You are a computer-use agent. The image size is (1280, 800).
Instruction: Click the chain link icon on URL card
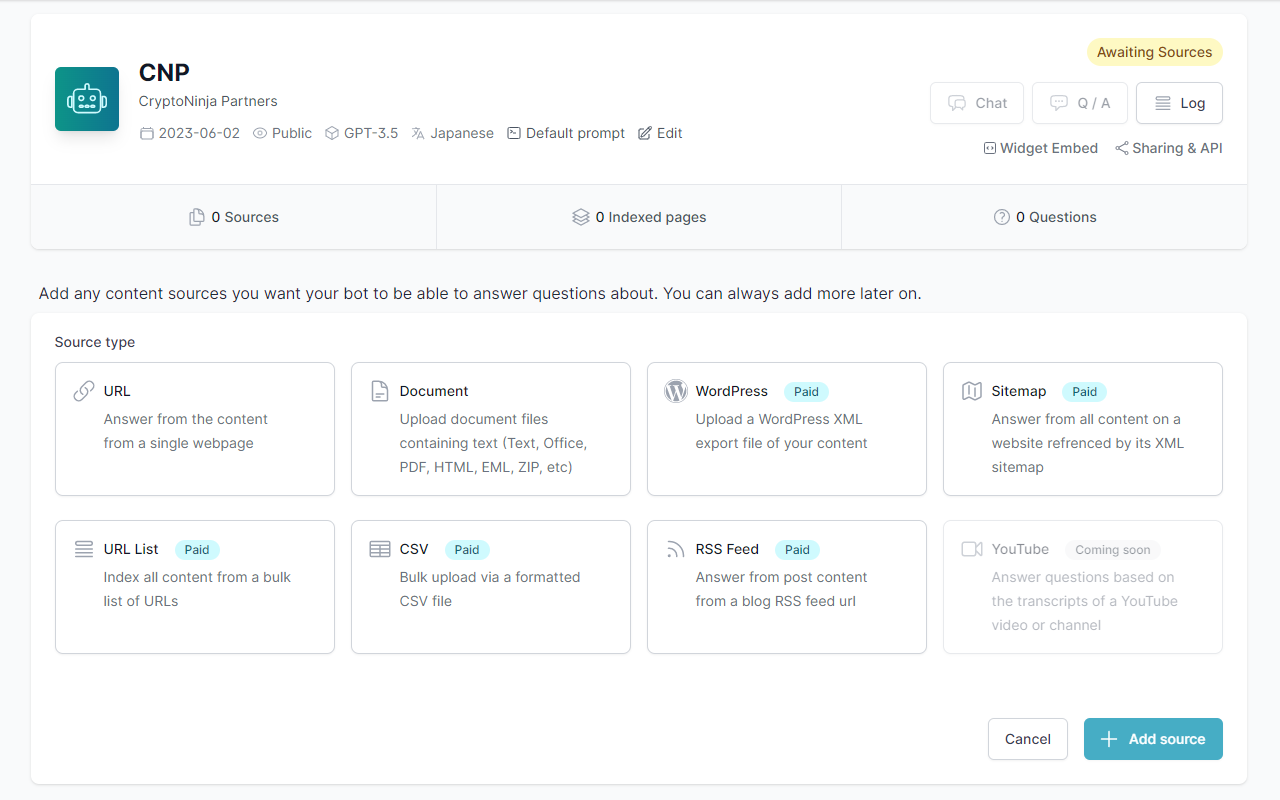pyautogui.click(x=84, y=391)
